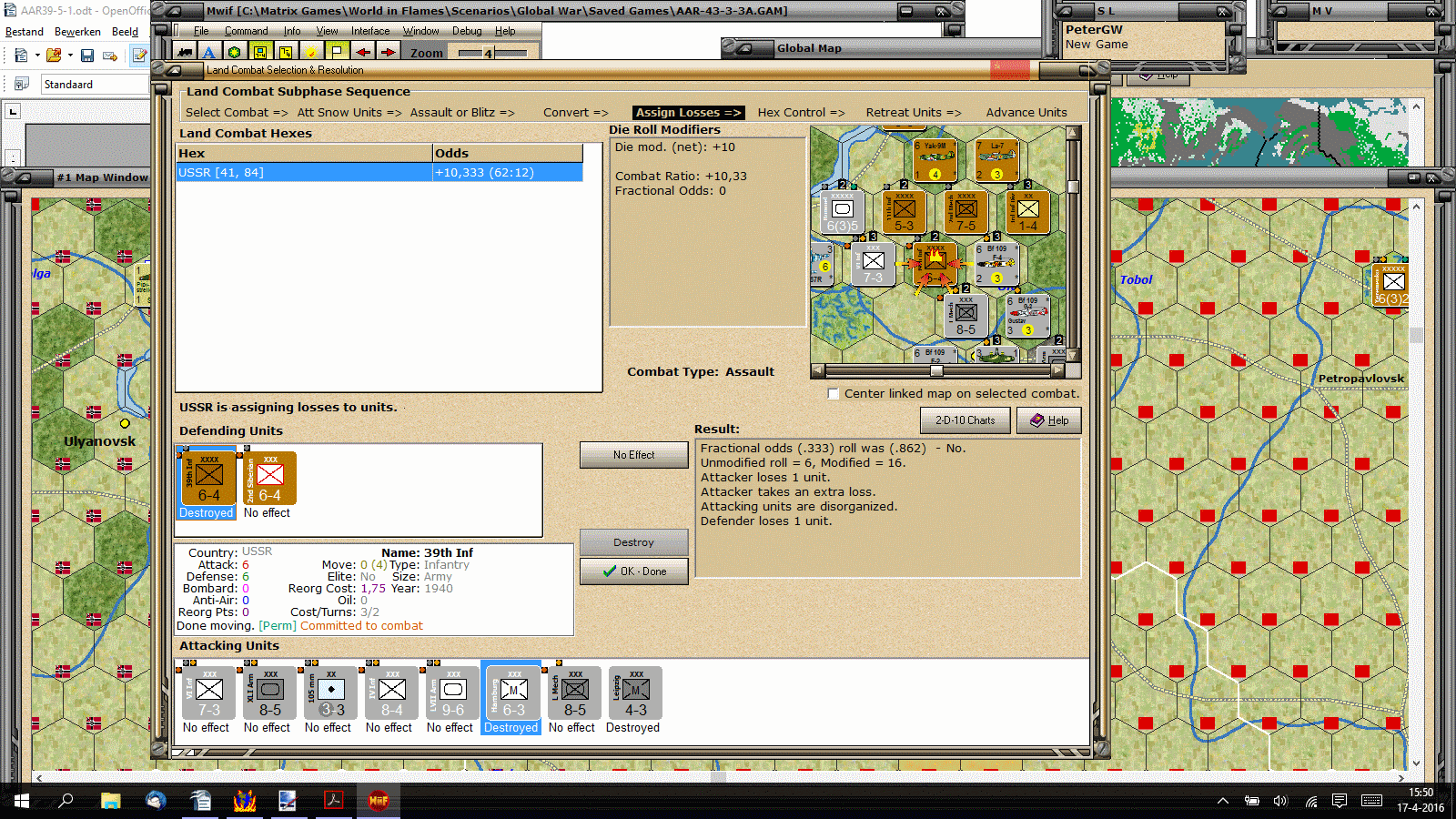Select the green circle toolbar icon
The width and height of the screenshot is (1456, 819).
point(235,53)
